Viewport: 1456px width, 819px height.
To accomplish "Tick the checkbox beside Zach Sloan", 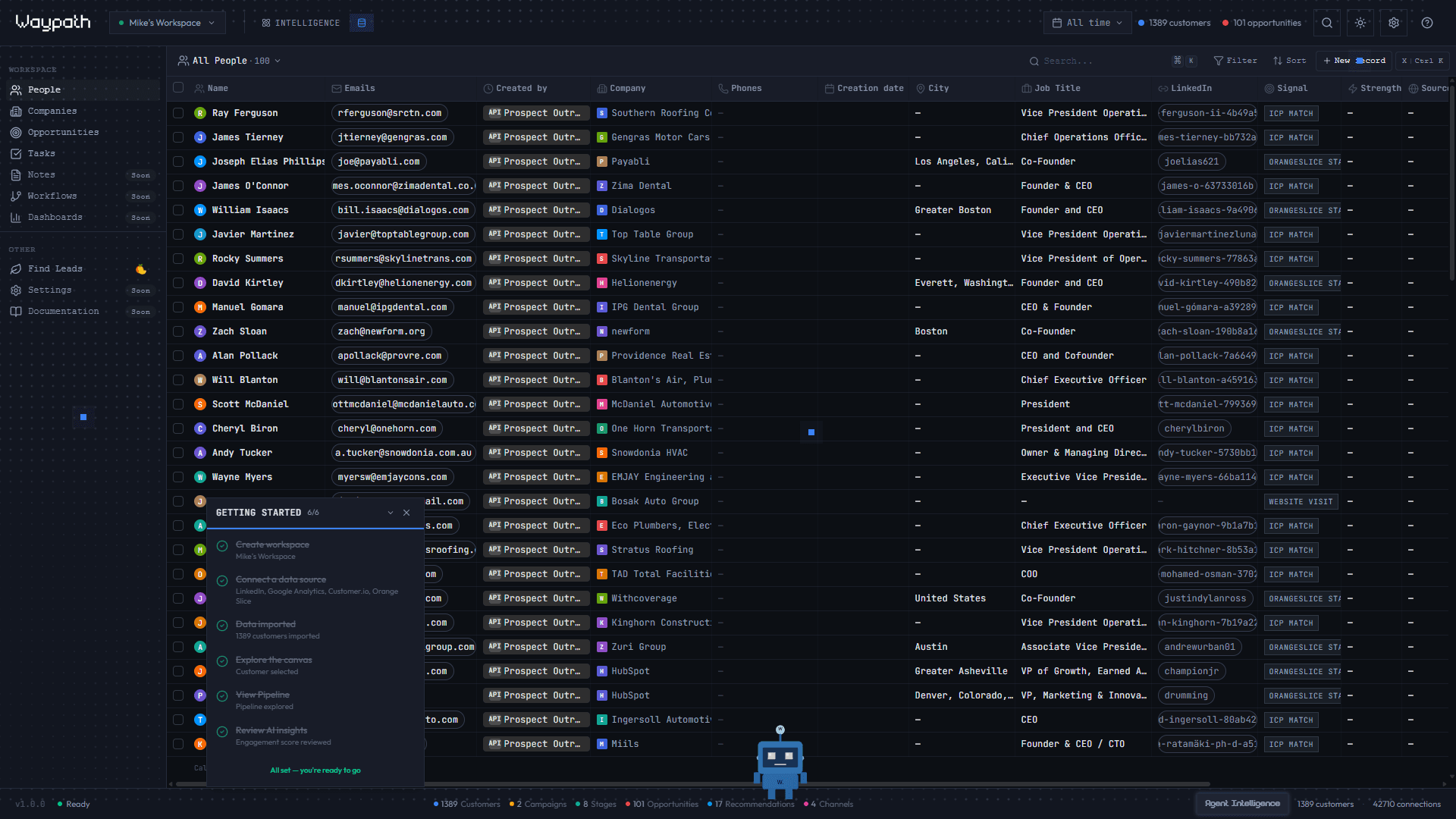I will point(178,331).
